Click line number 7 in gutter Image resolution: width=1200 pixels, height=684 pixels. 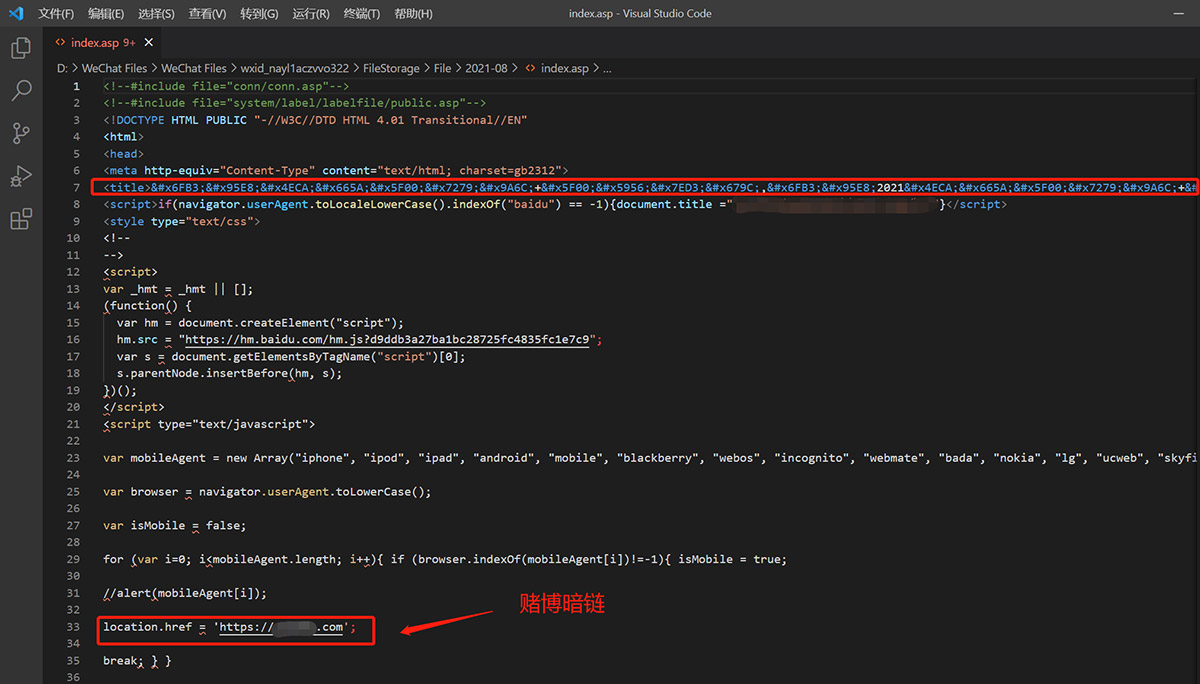point(76,188)
